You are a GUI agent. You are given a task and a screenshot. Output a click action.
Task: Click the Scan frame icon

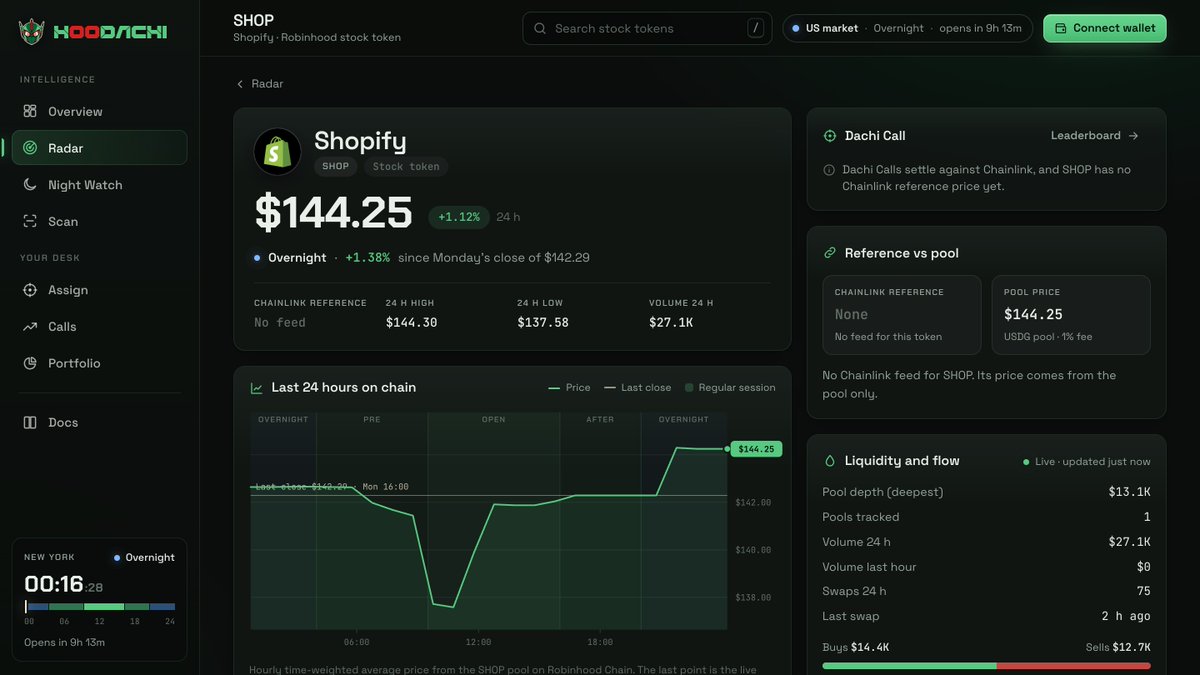click(x=30, y=221)
